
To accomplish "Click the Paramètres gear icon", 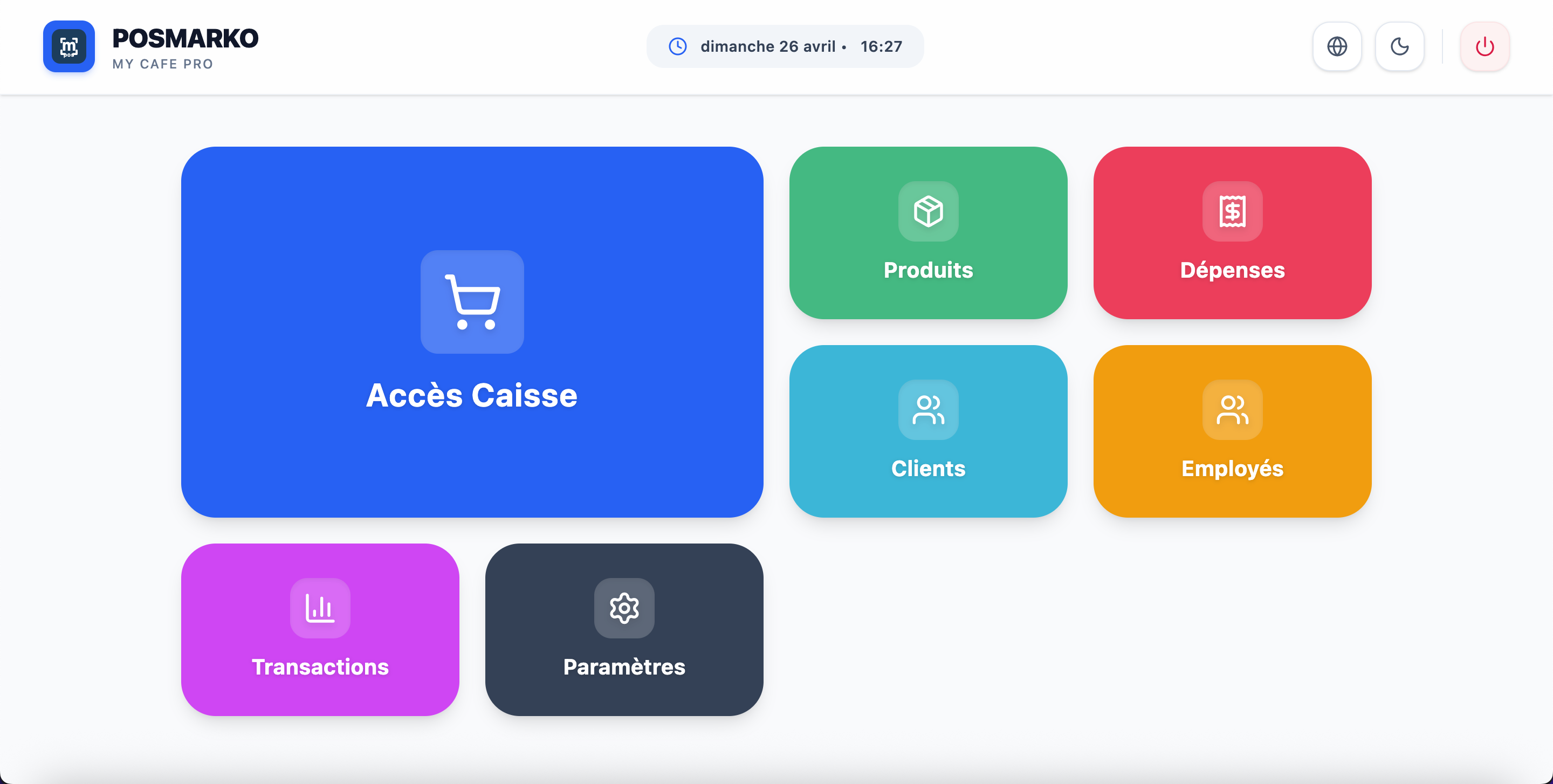I will [624, 608].
